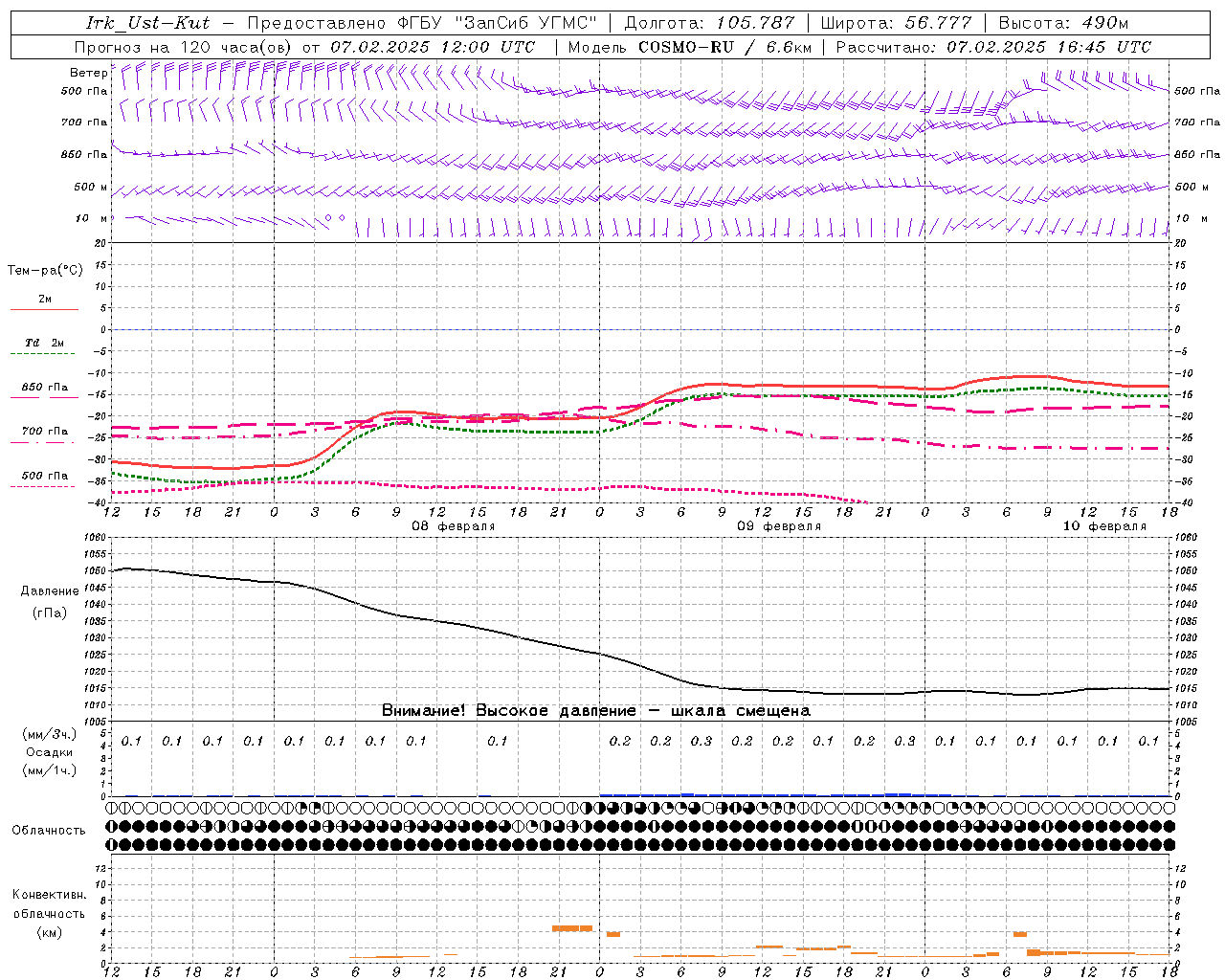Click the station name Irk_Ust-Kut

[146, 23]
